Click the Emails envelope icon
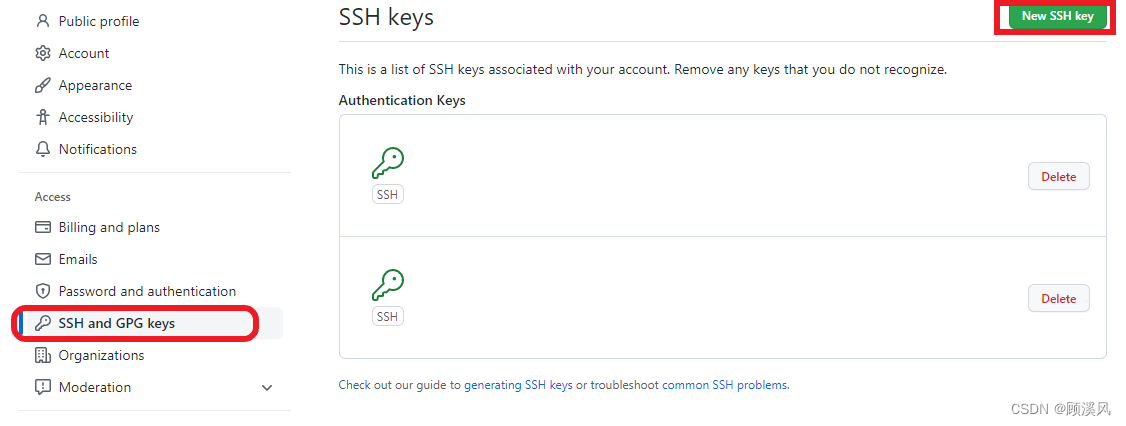 pos(42,259)
